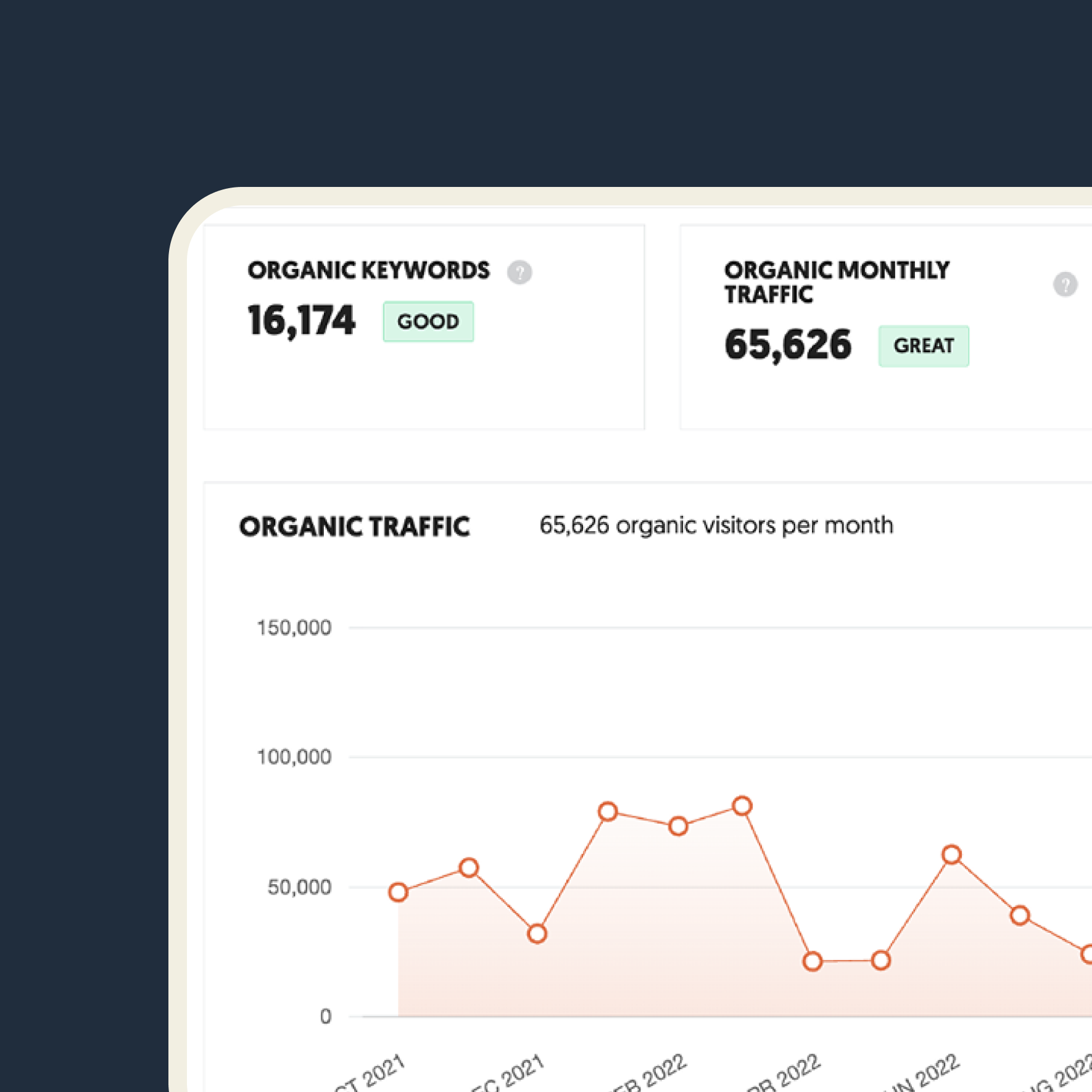Screen dimensions: 1092x1092
Task: Click the first chart data point just below 50,000
Action: click(399, 892)
